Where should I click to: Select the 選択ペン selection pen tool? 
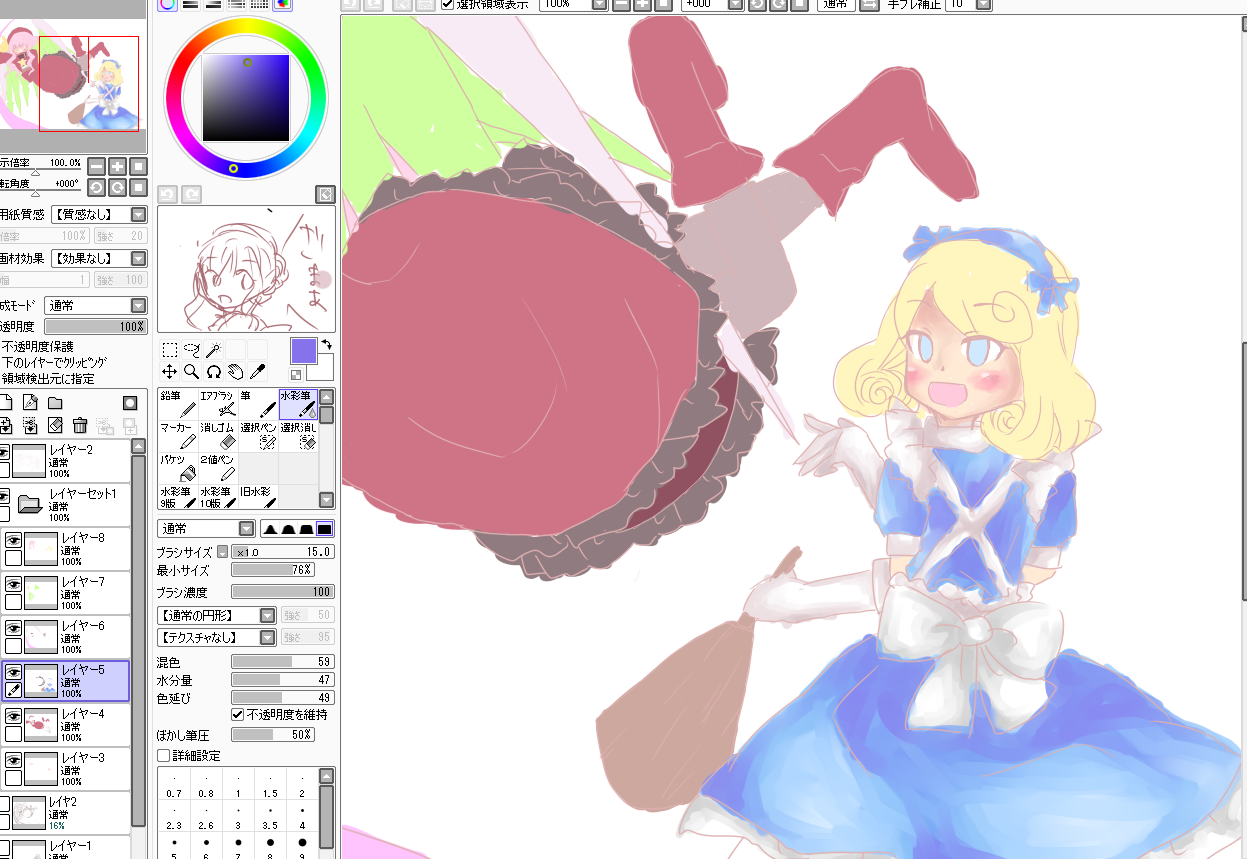258,436
